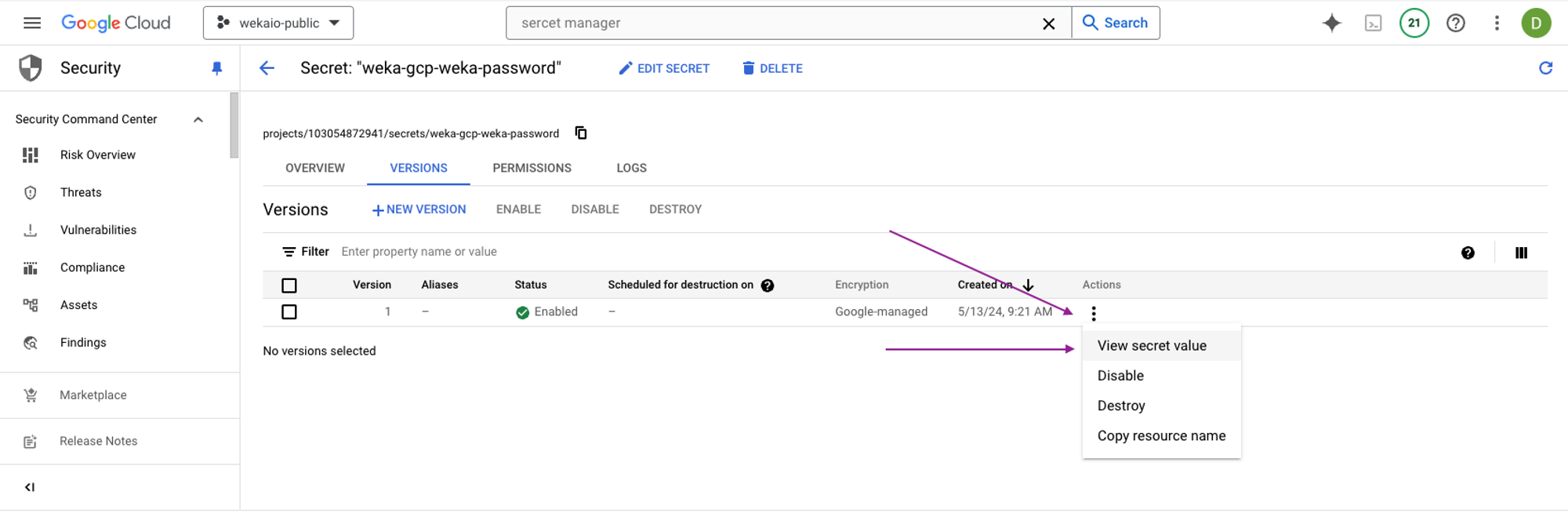Select all versions with header checkbox
The image size is (1568, 513).
point(289,286)
